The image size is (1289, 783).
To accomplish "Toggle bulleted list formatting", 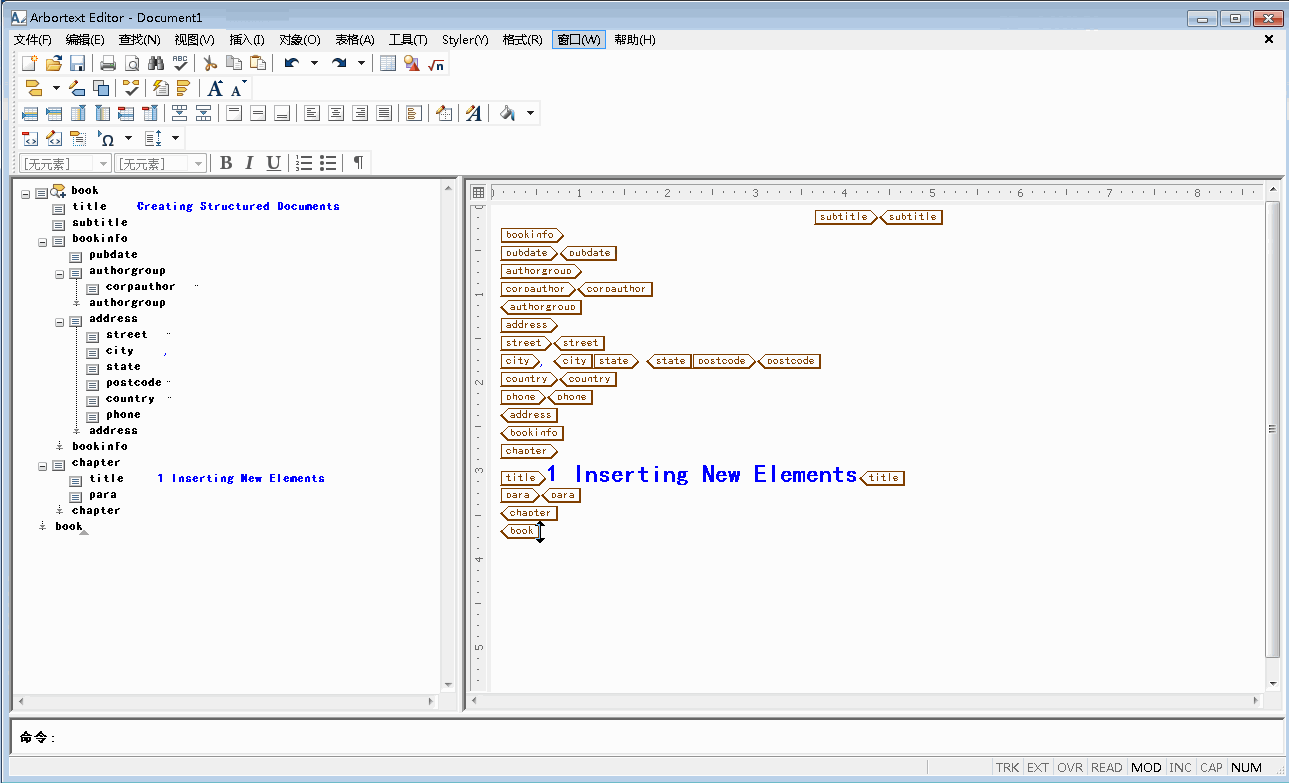I will pyautogui.click(x=328, y=163).
